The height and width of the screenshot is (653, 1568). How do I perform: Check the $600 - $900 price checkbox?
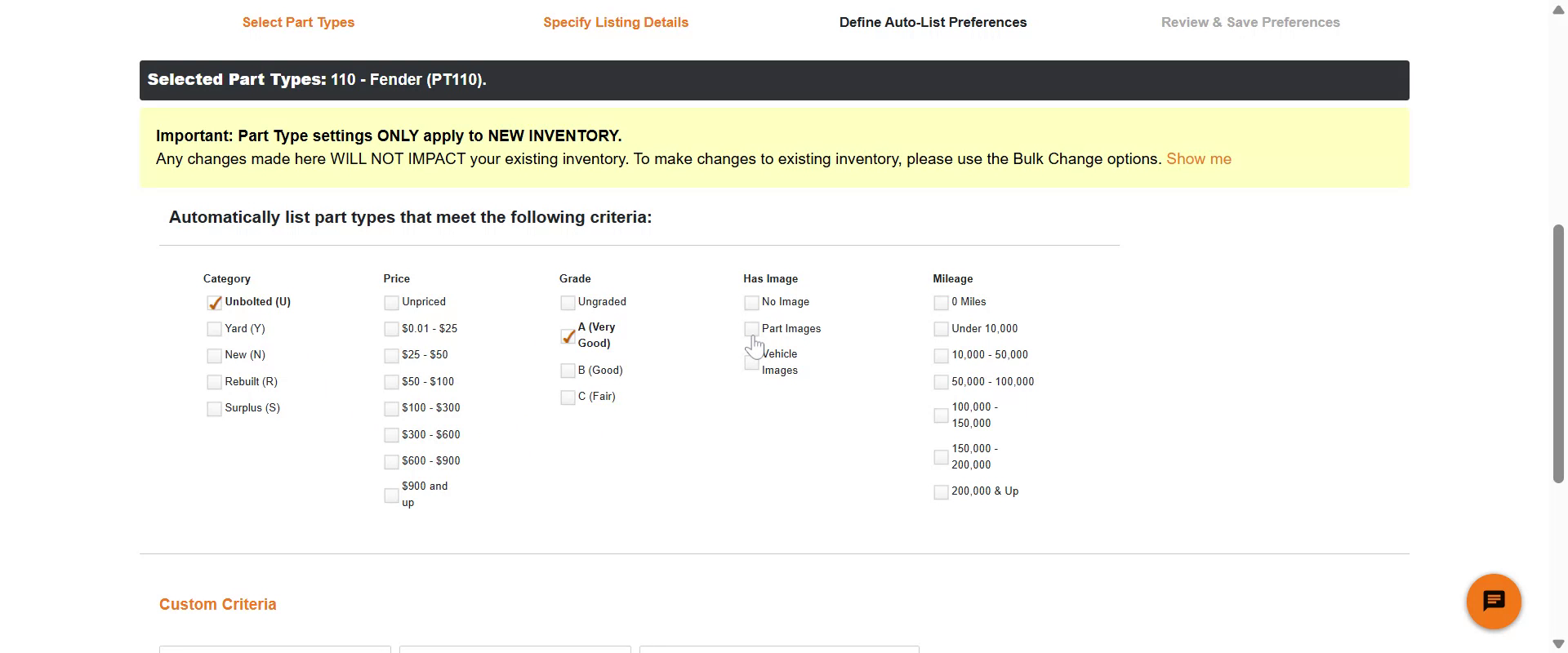click(391, 462)
